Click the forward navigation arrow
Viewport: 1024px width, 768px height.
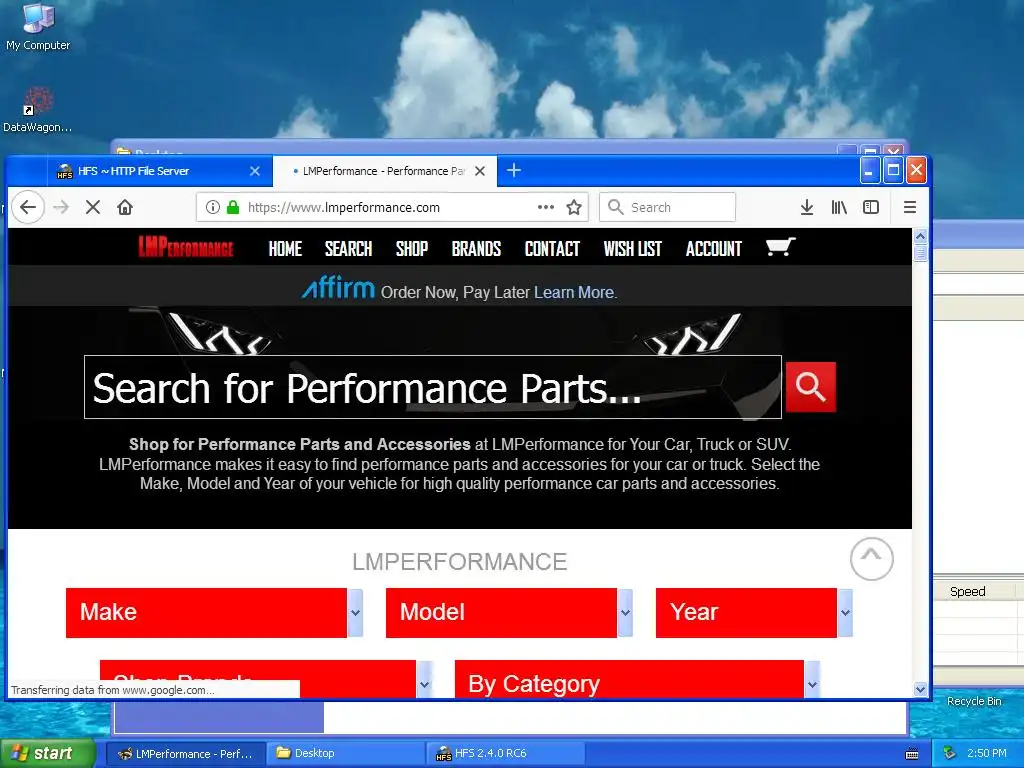point(61,207)
